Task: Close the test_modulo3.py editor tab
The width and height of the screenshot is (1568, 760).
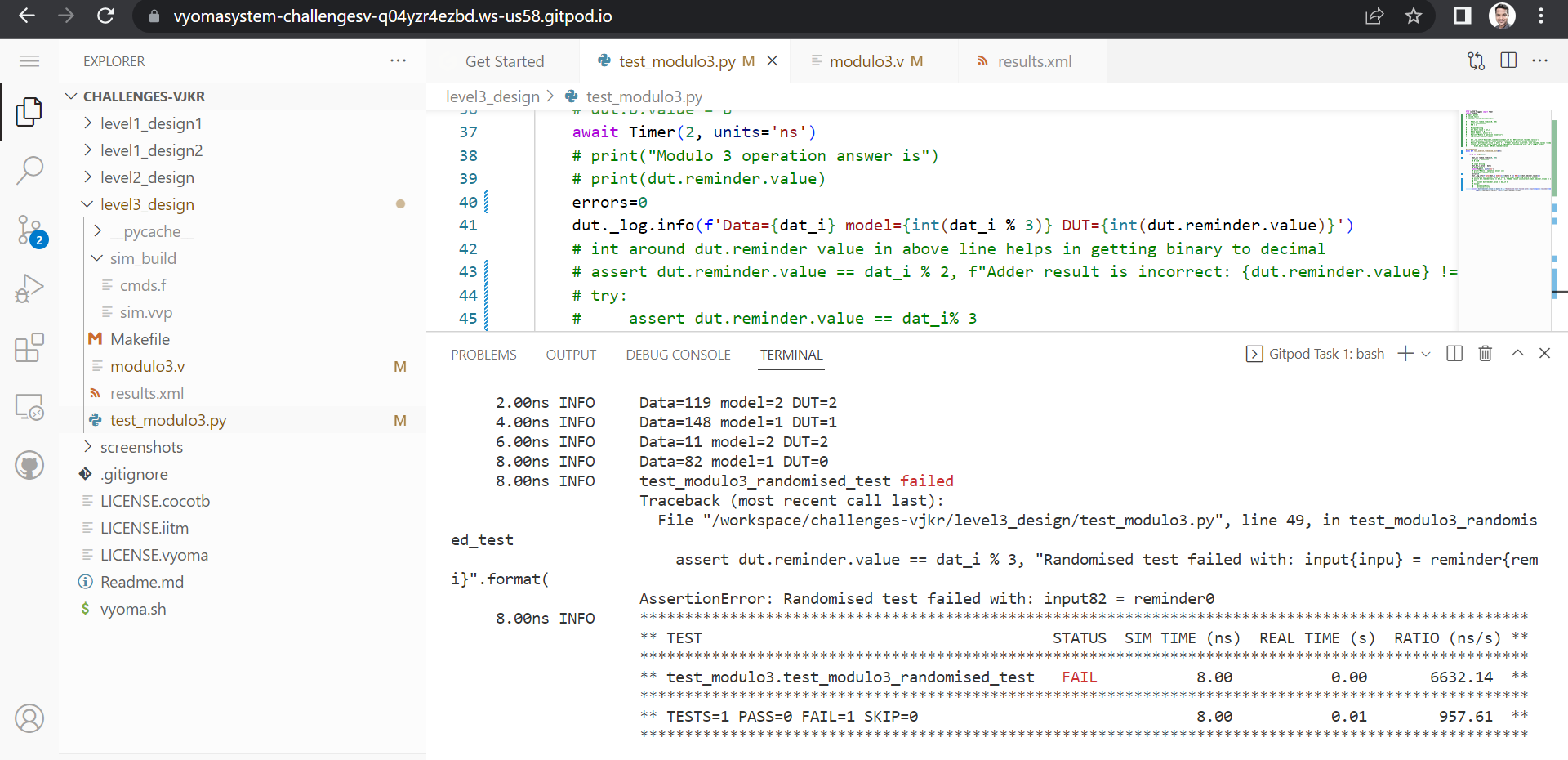Action: 772,61
